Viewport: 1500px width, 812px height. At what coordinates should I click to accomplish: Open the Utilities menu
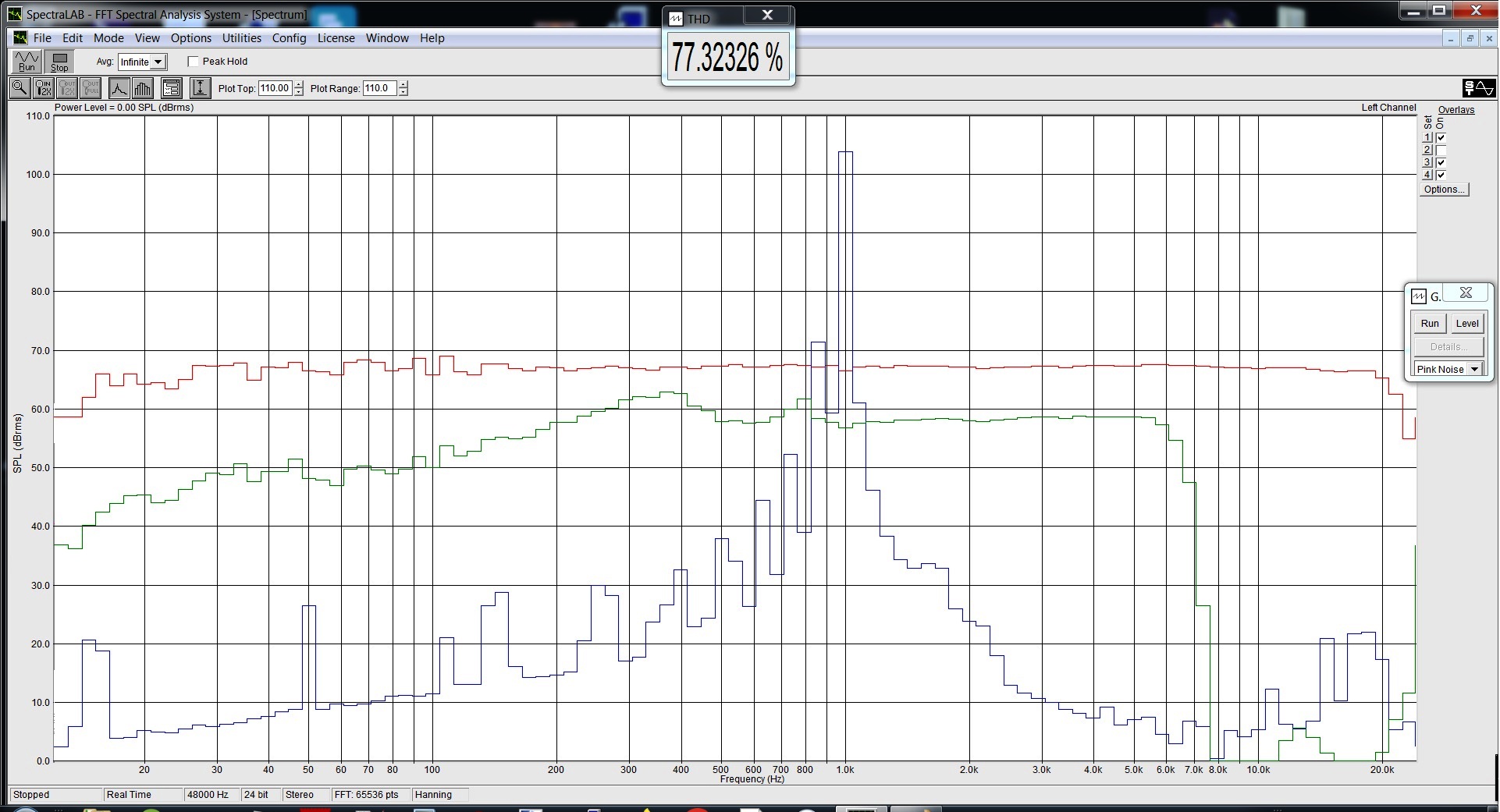[x=242, y=38]
